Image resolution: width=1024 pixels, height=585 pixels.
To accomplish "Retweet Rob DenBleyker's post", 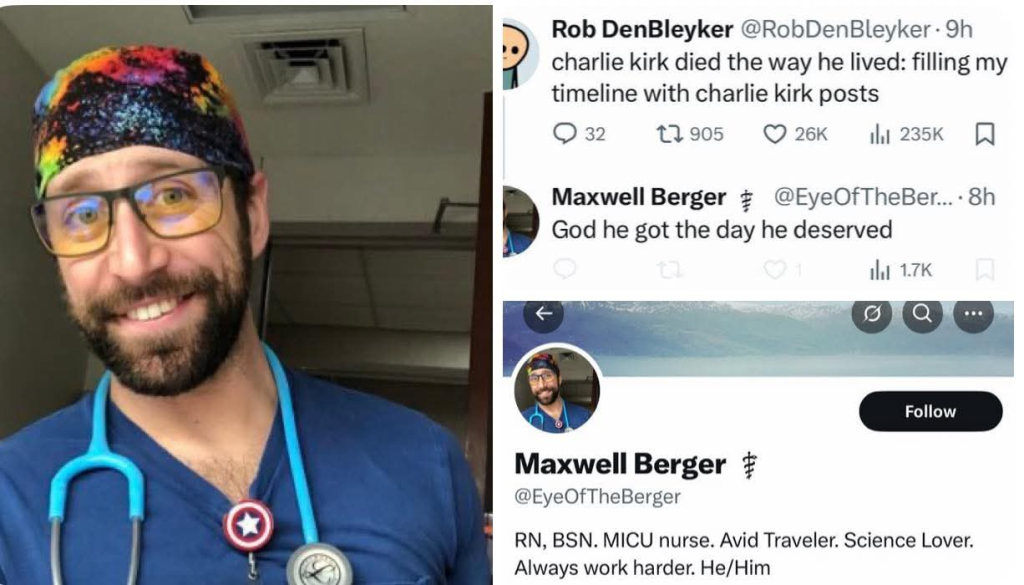I will [690, 134].
